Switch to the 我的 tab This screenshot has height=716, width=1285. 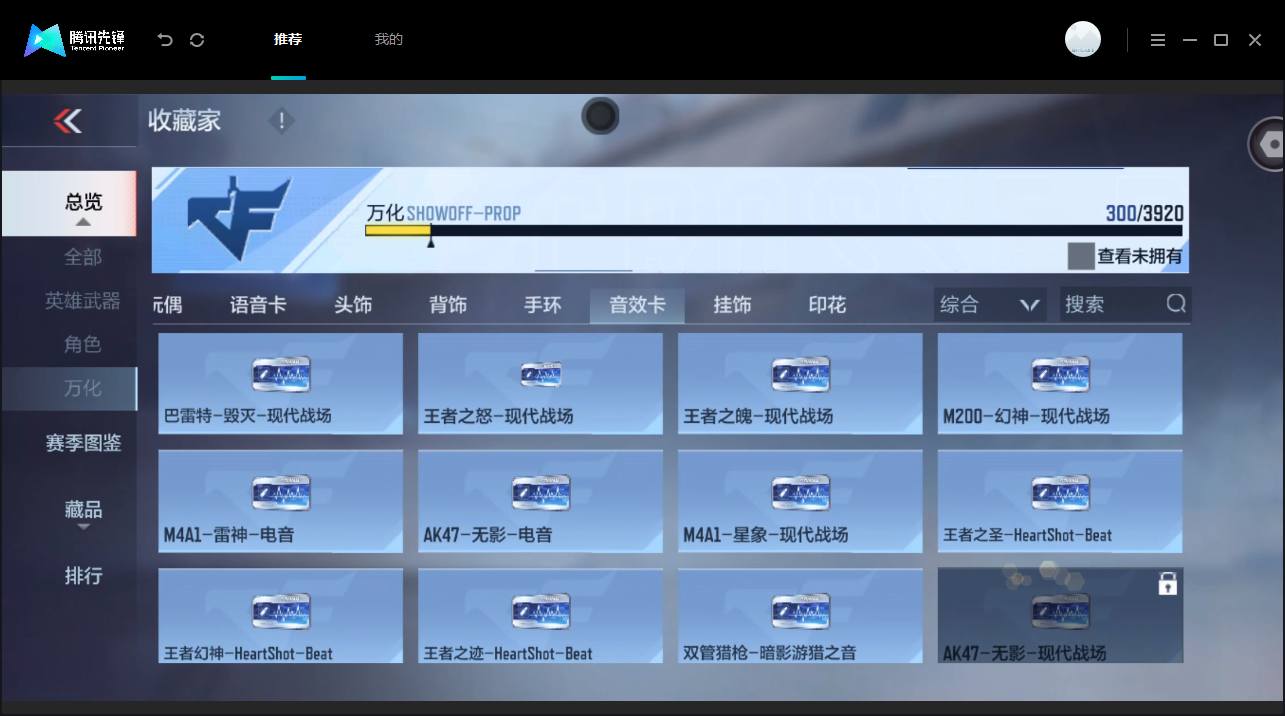point(388,39)
